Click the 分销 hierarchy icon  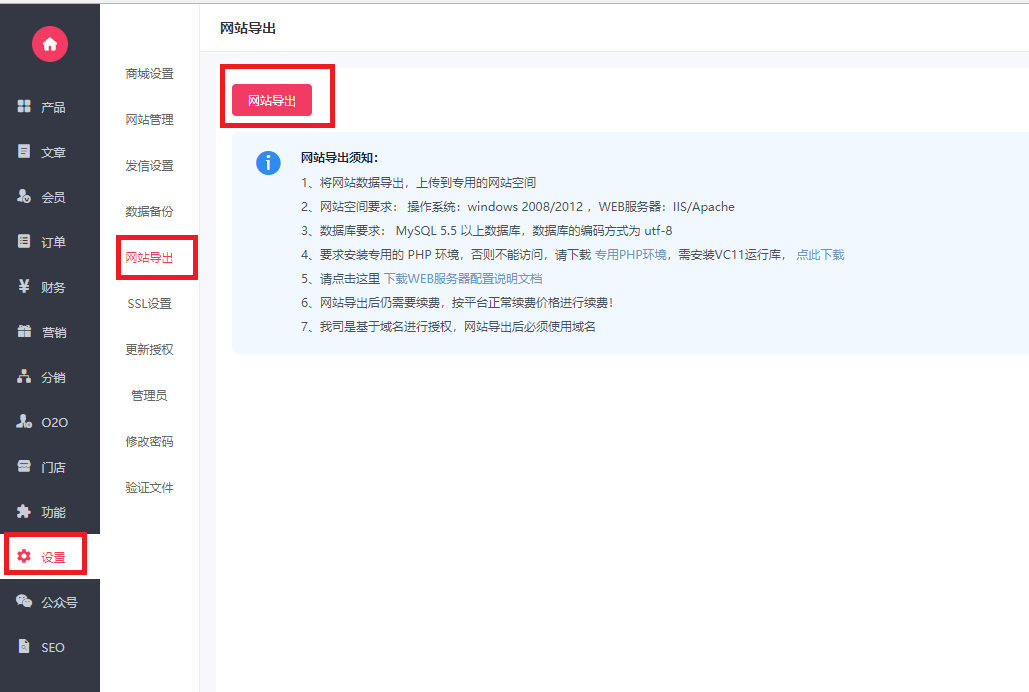24,377
